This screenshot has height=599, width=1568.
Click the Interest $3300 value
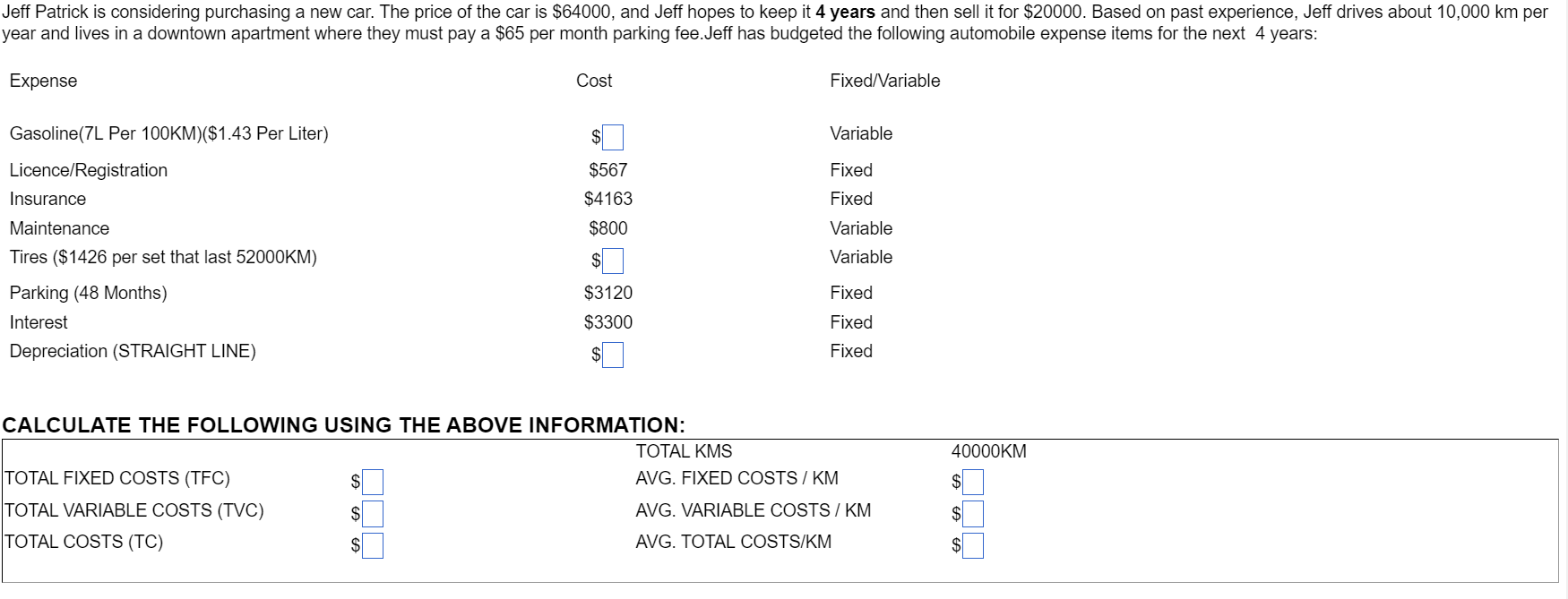tap(607, 322)
